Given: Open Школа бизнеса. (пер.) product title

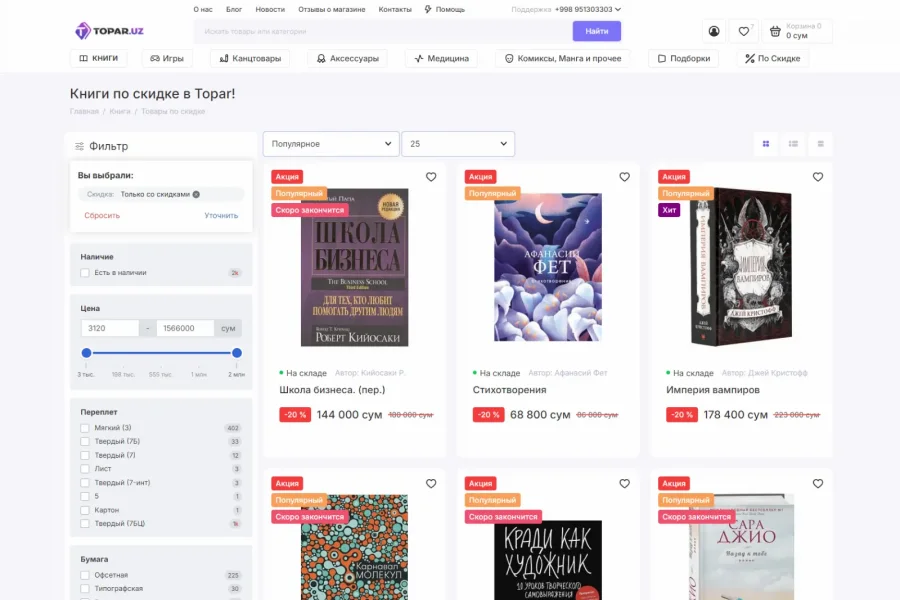Looking at the screenshot, I should tap(332, 390).
